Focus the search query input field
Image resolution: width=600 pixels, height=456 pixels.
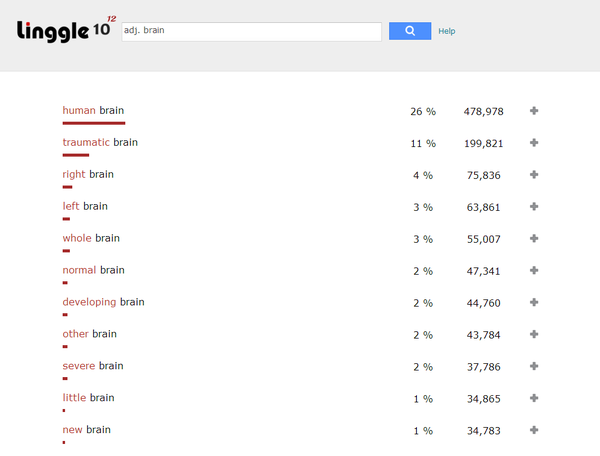coord(250,31)
